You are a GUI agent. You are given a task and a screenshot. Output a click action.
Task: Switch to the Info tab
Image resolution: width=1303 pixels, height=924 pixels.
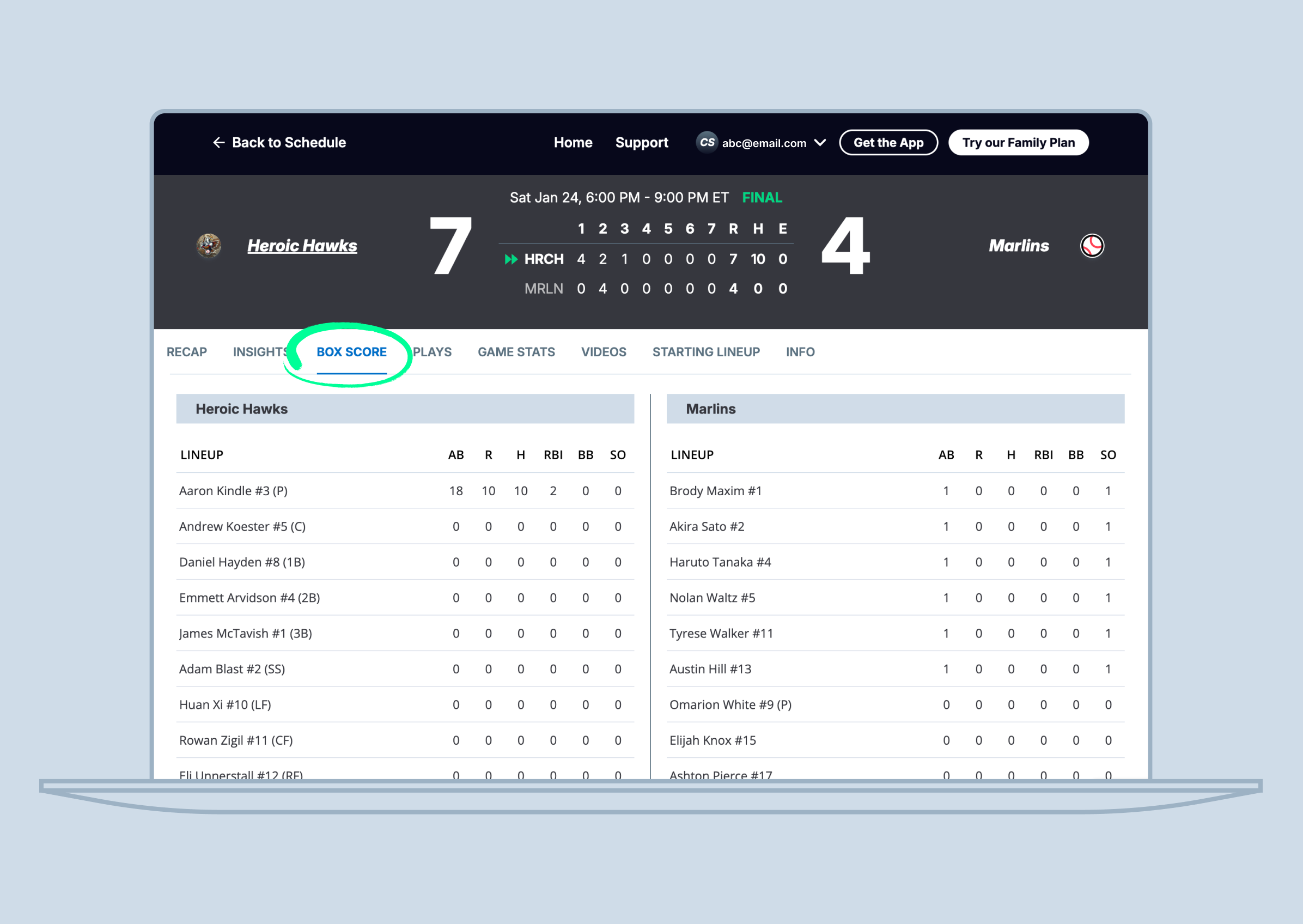(x=800, y=352)
